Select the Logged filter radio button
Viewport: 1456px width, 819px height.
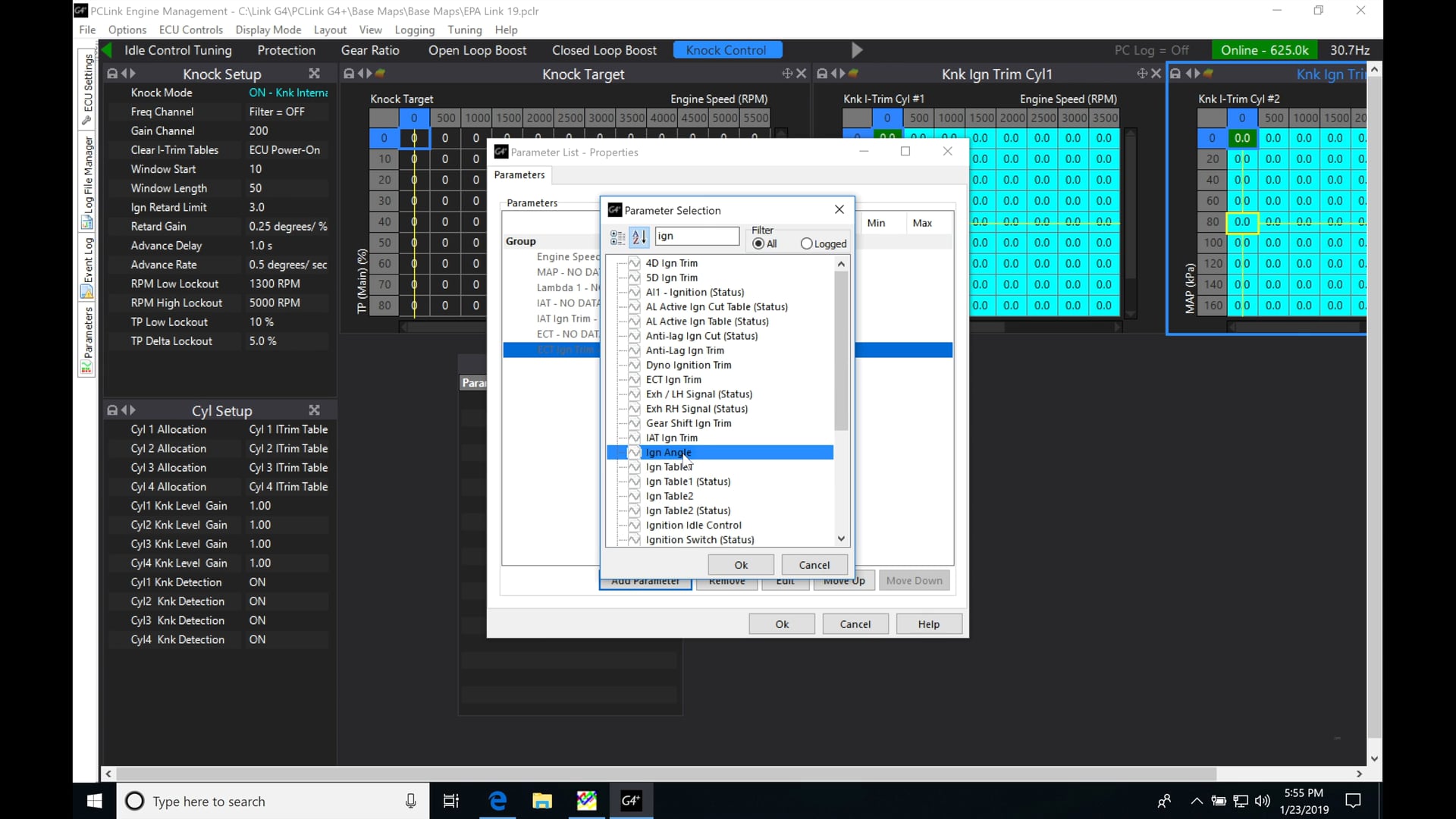(x=806, y=244)
